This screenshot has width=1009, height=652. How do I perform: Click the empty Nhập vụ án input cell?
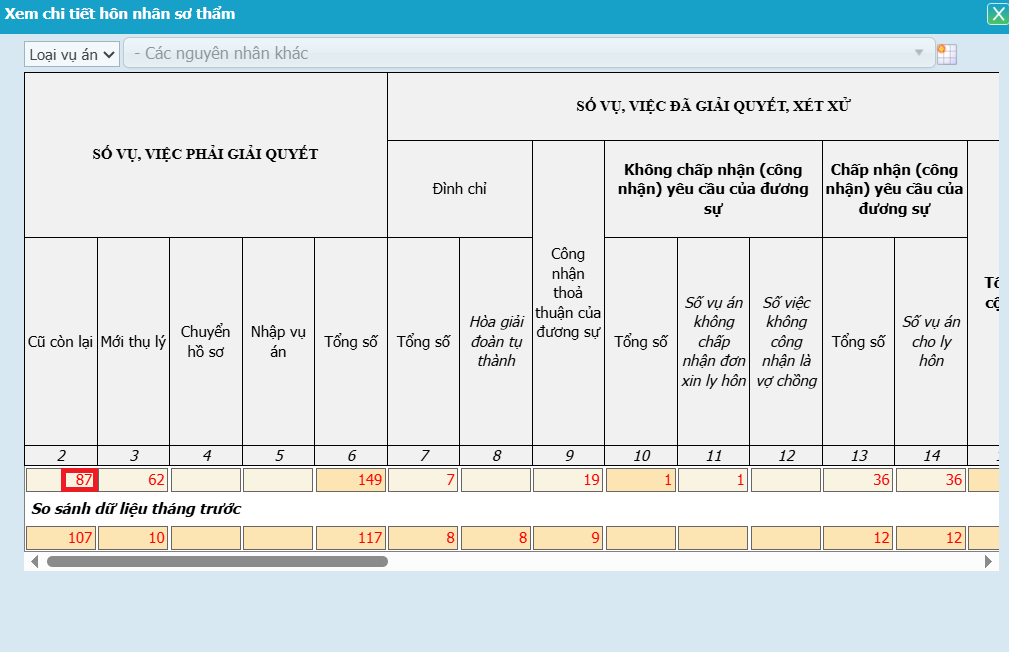[x=278, y=480]
